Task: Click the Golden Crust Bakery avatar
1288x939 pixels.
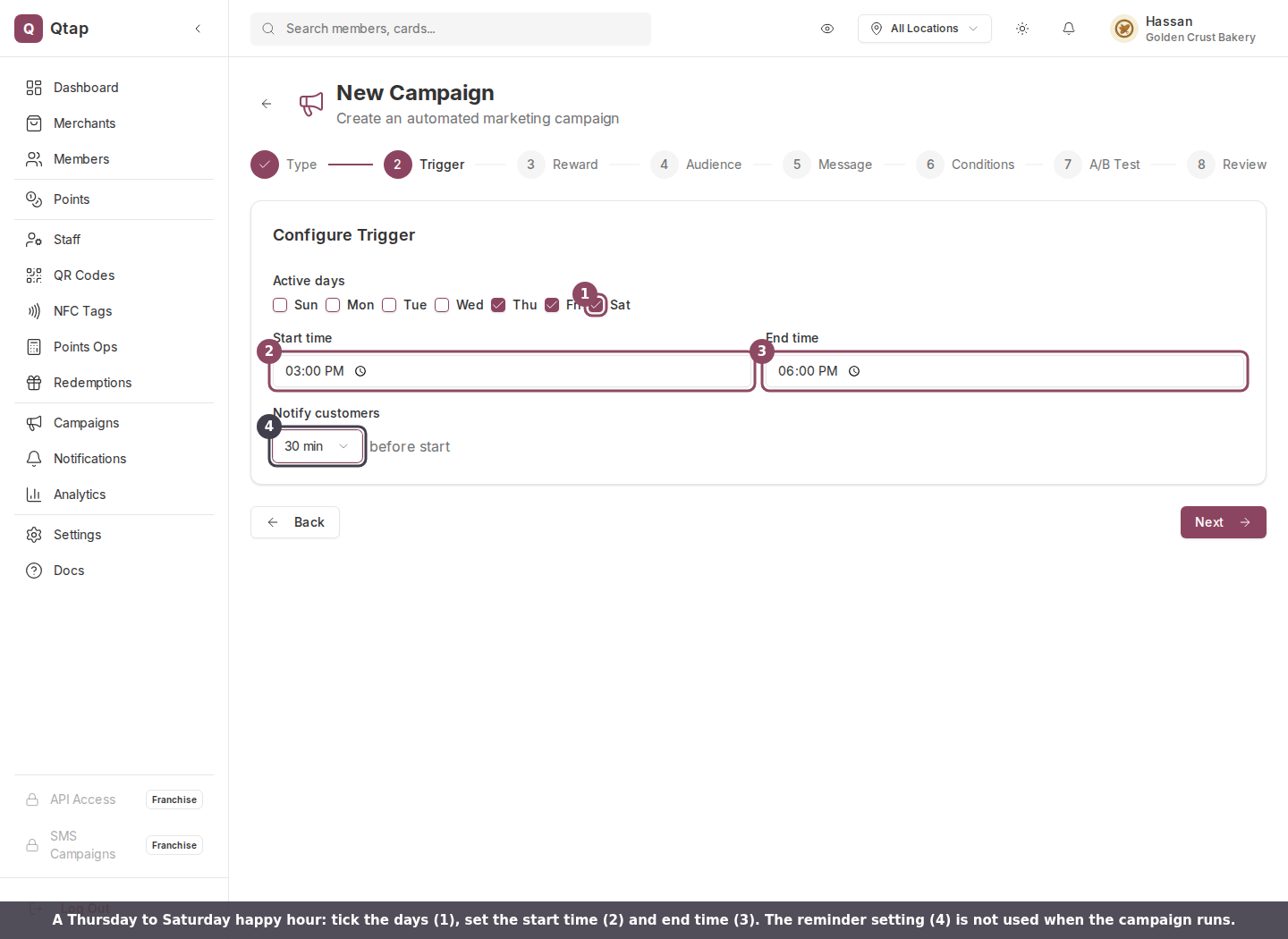Action: point(1124,29)
